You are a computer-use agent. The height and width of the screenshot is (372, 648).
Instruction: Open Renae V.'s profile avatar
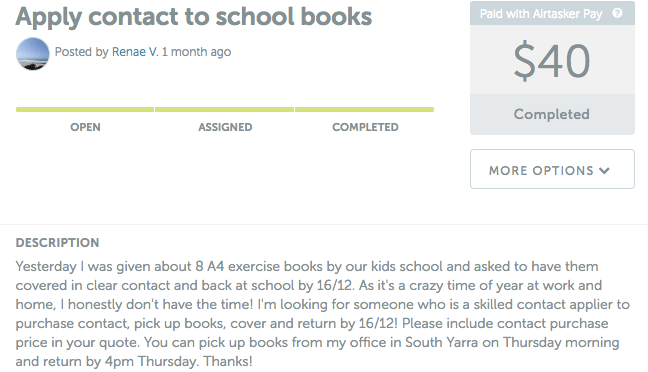(33, 54)
